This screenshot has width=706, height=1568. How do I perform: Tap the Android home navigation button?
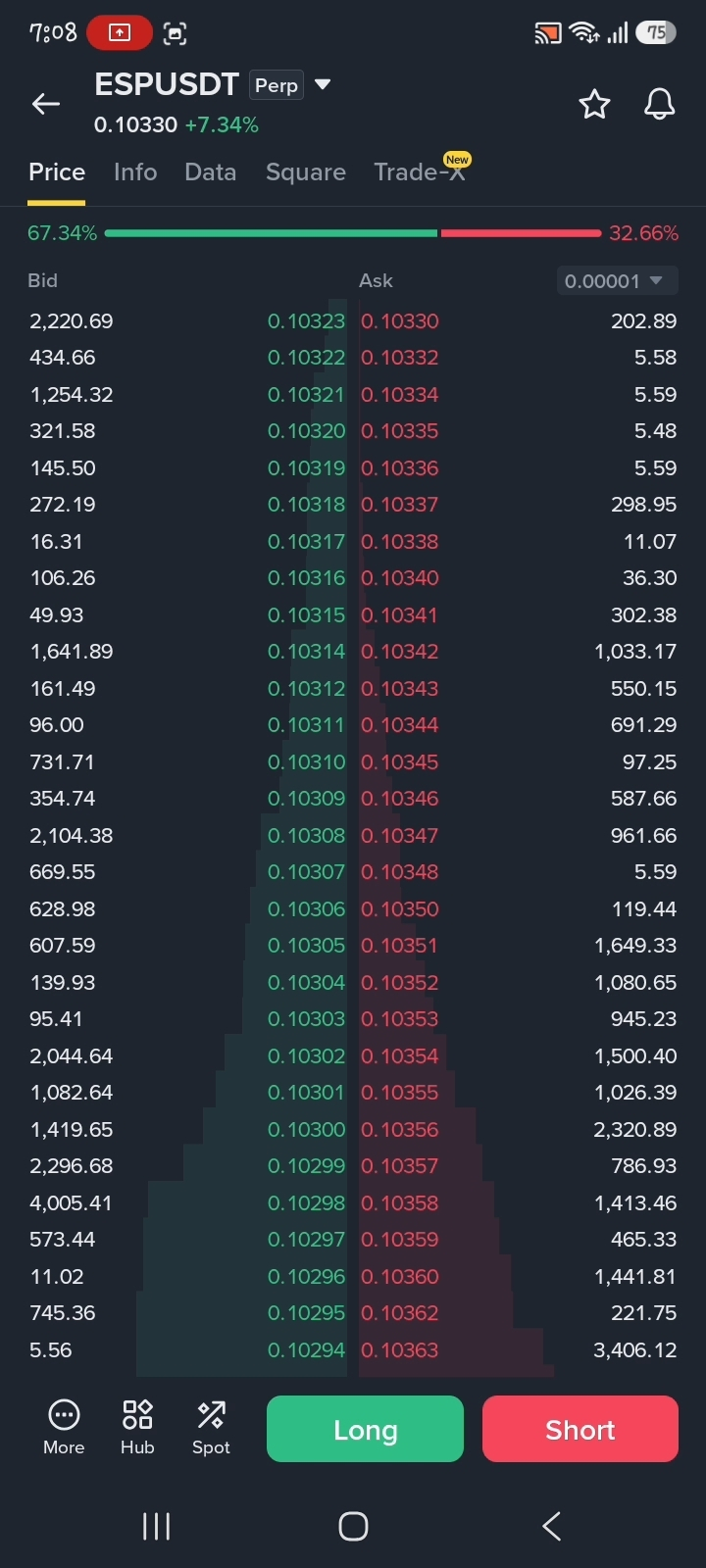pos(353,1526)
